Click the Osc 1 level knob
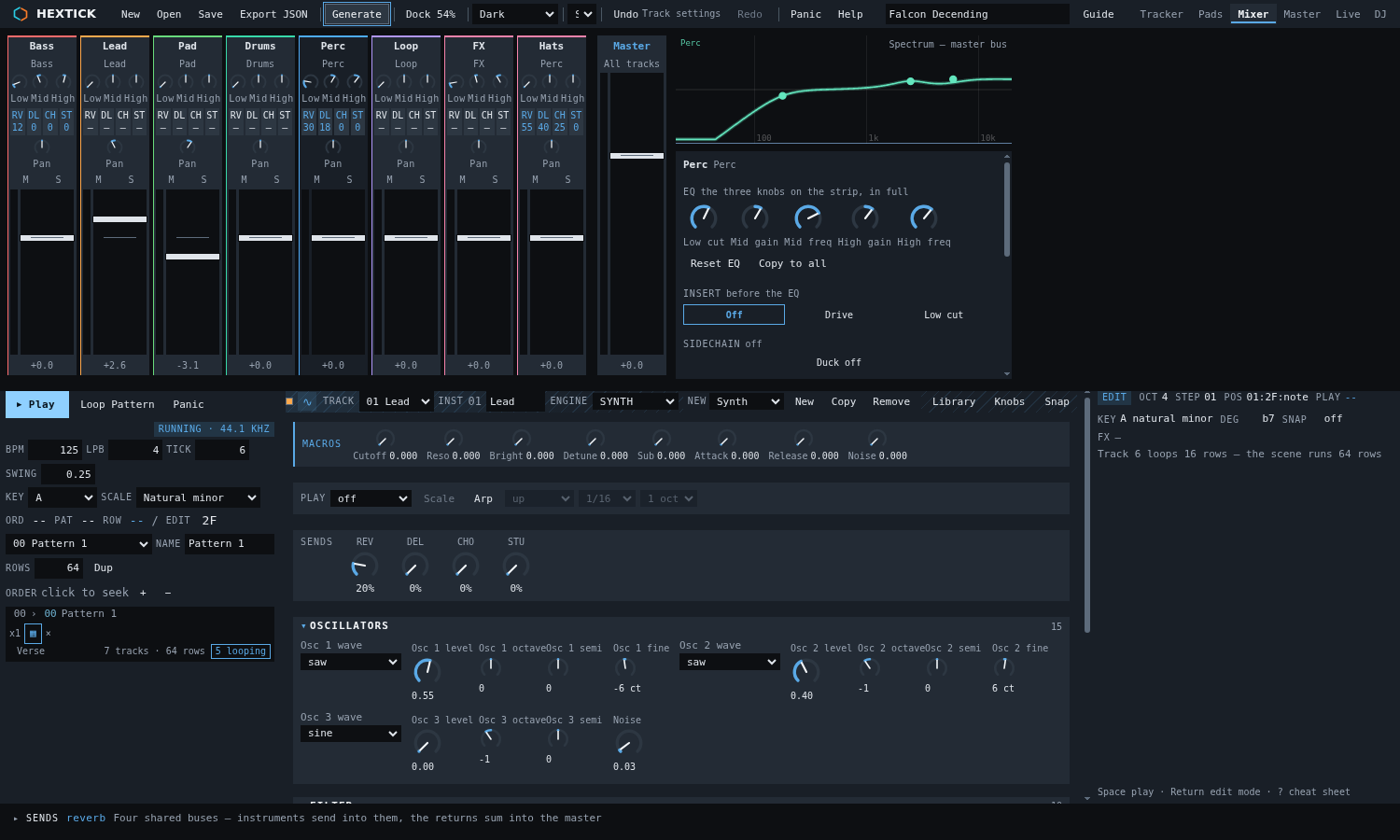Viewport: 1400px width, 840px height. coord(427,670)
